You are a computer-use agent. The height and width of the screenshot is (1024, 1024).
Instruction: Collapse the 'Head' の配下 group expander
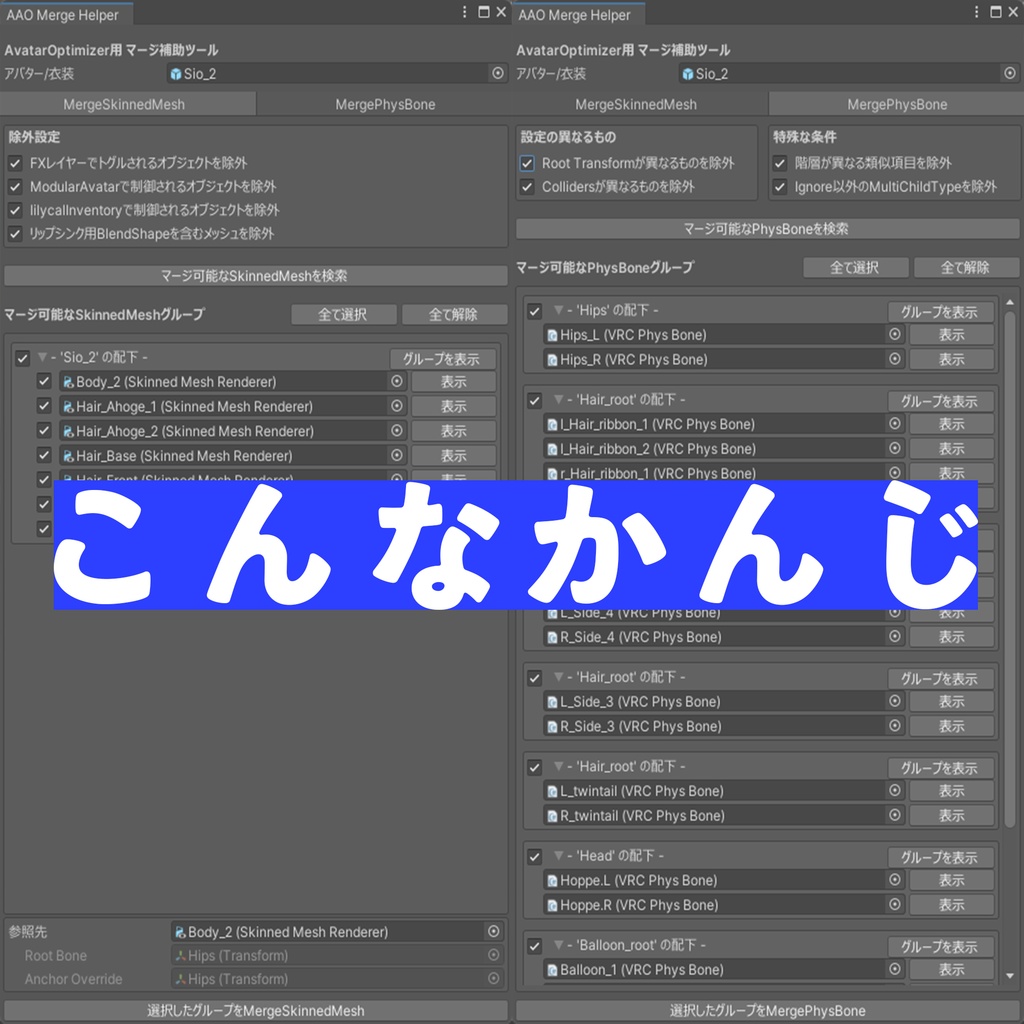click(x=558, y=856)
